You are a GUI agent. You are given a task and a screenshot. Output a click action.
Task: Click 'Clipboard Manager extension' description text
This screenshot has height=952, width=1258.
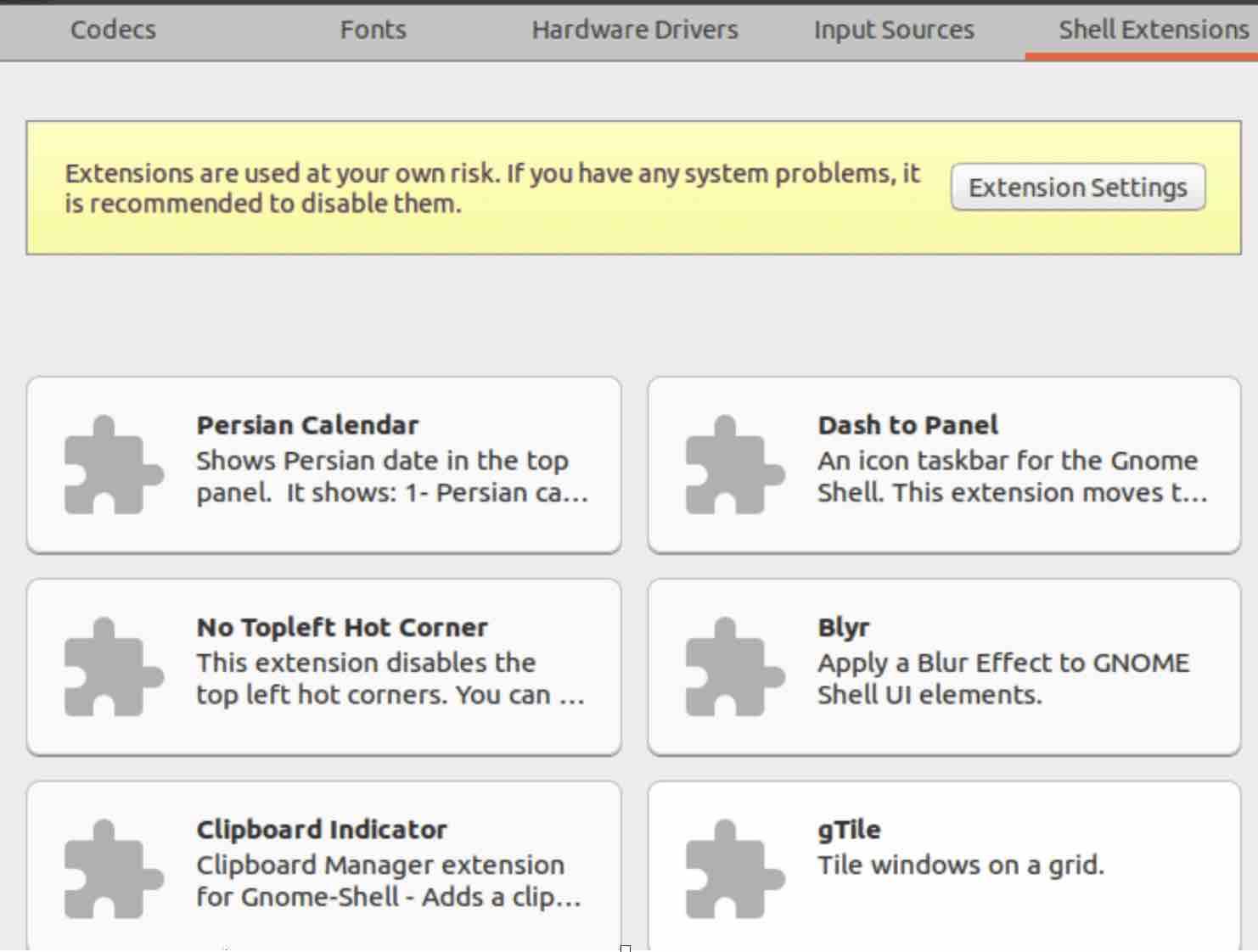380,865
